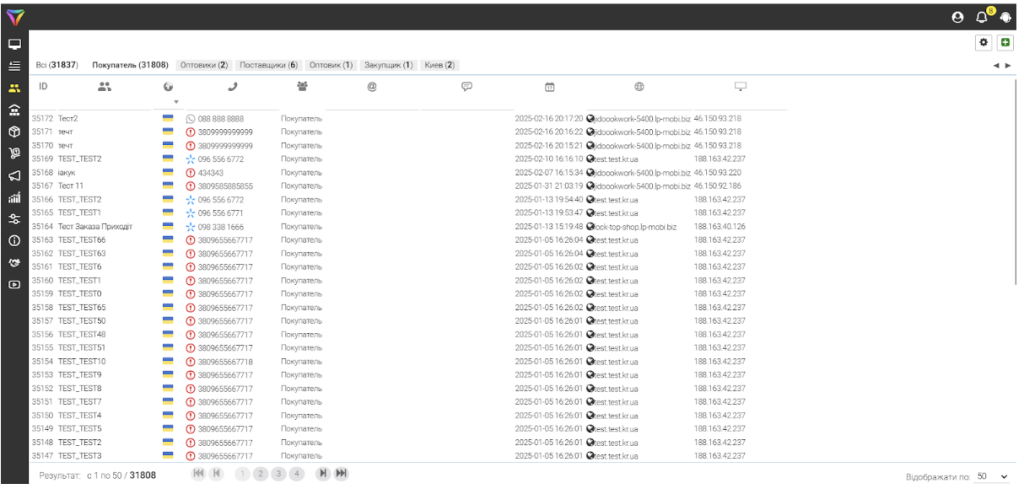This screenshot has height=489, width=1024.
Task: Click the calendar date column header icon
Action: (549, 87)
